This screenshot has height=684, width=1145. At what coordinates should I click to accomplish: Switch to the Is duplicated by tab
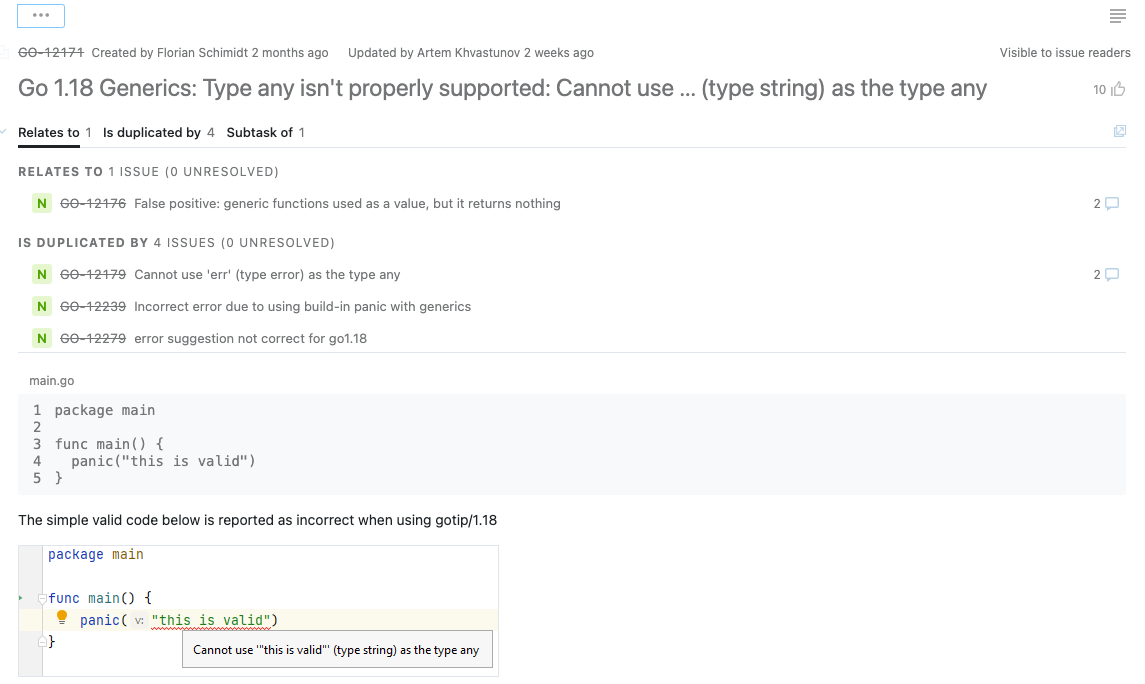pyautogui.click(x=150, y=132)
